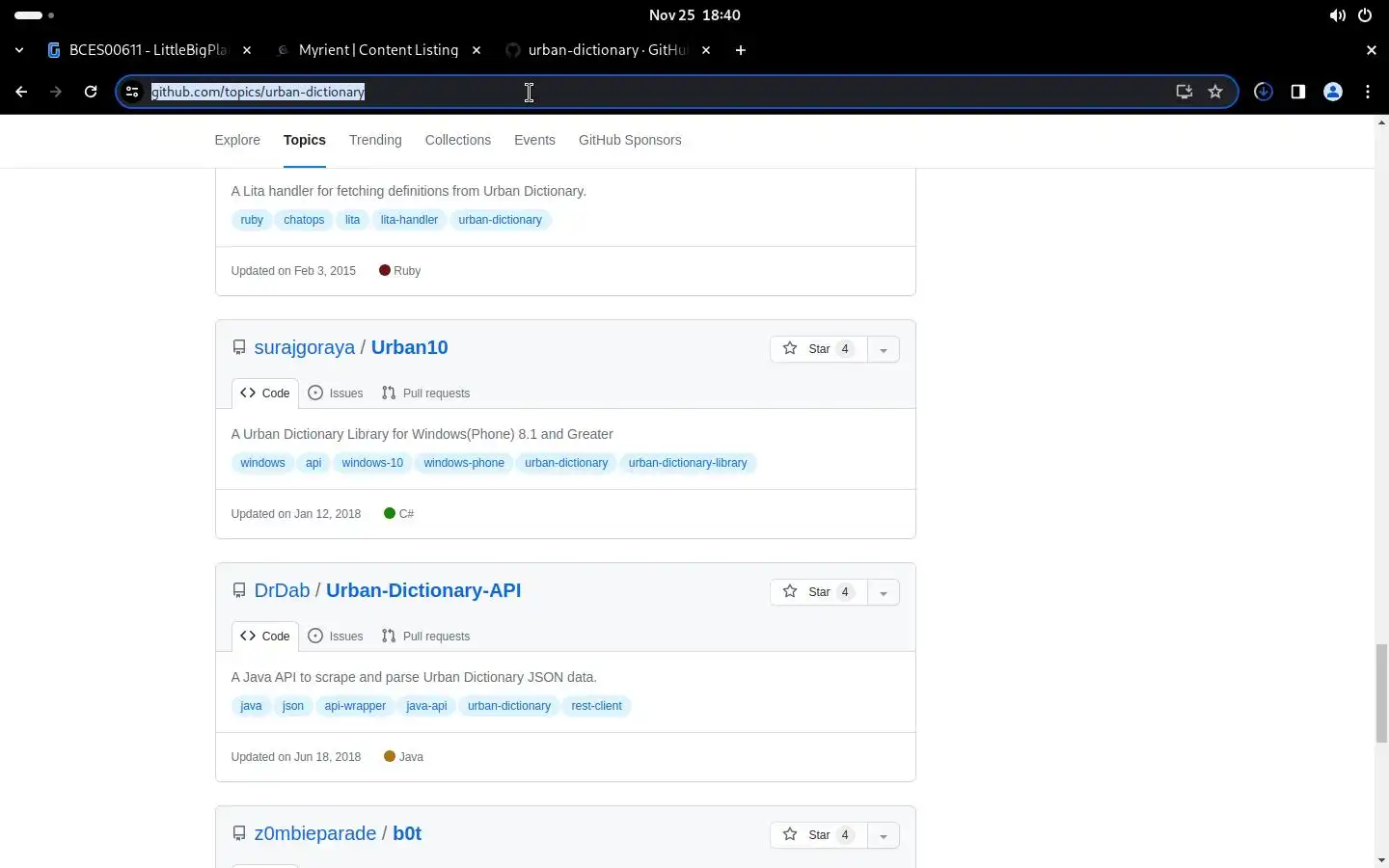Star the Urban10 repository

pyautogui.click(x=819, y=349)
